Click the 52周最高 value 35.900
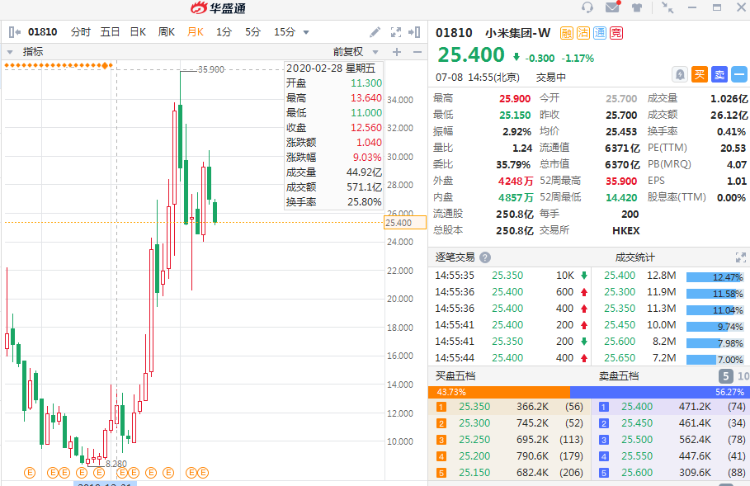The image size is (750, 486). coord(621,181)
